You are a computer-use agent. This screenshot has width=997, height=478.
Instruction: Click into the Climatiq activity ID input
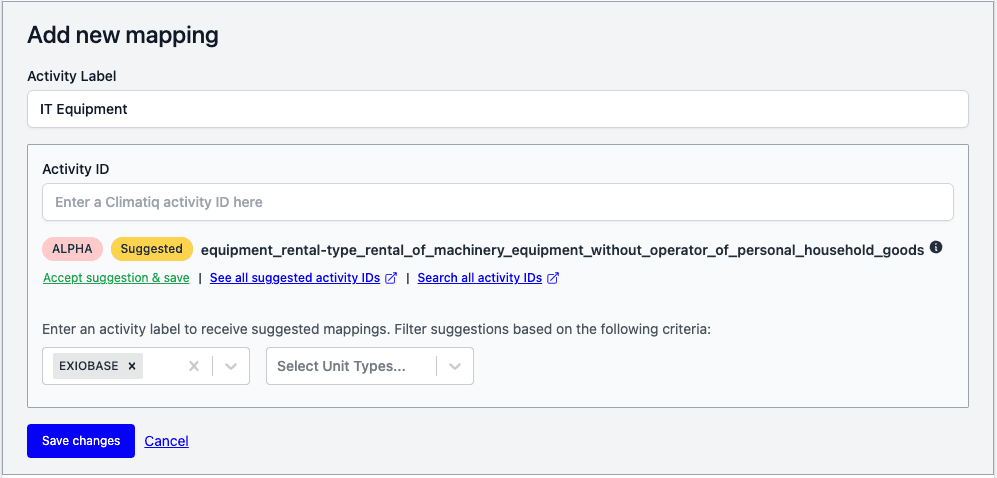coord(497,202)
